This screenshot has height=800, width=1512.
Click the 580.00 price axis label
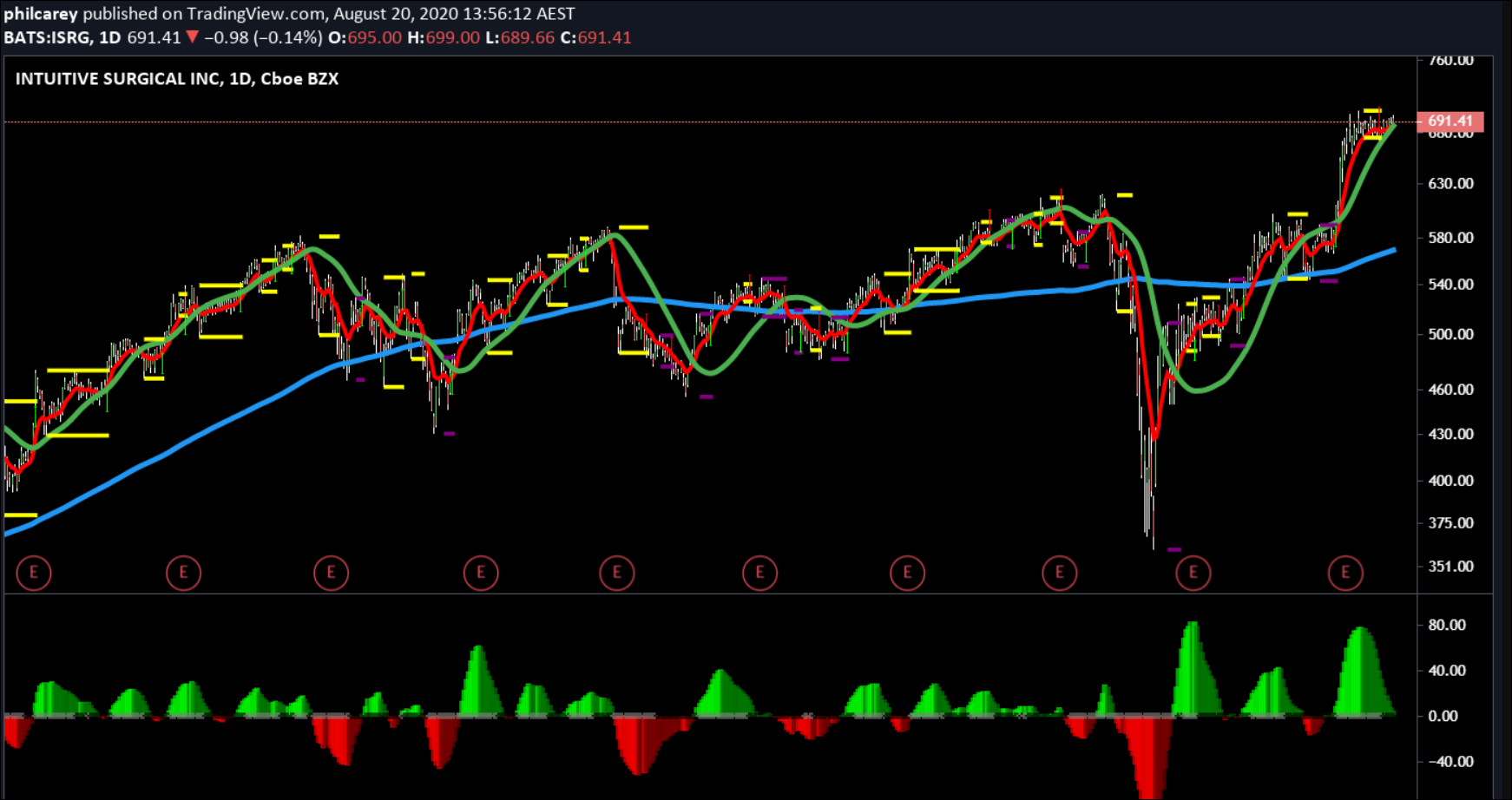pyautogui.click(x=1451, y=237)
